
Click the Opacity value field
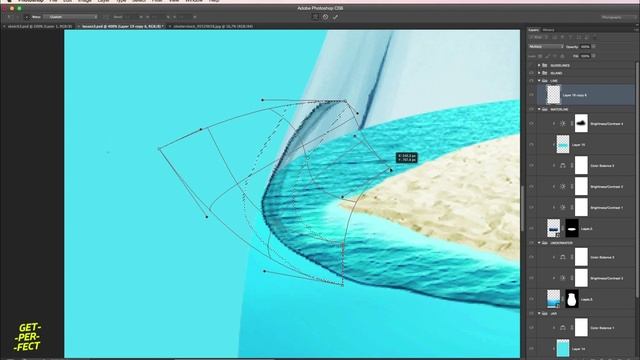585,47
